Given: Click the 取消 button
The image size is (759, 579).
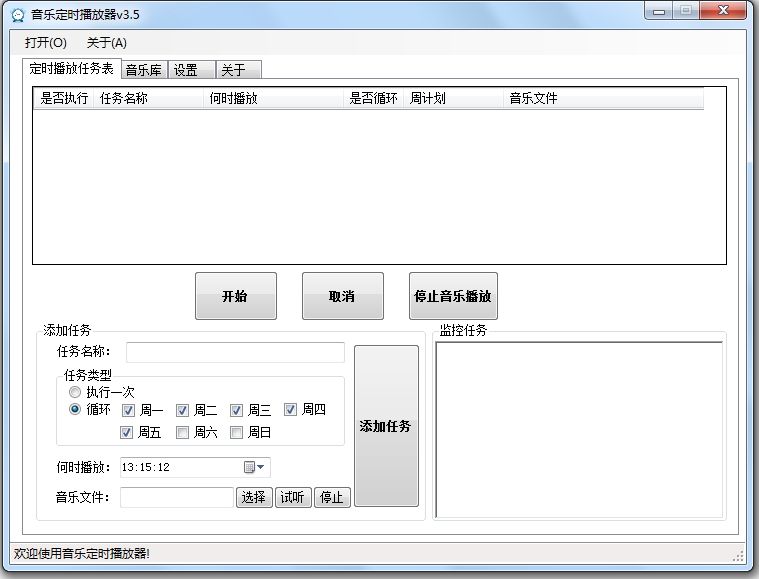Looking at the screenshot, I should point(343,296).
